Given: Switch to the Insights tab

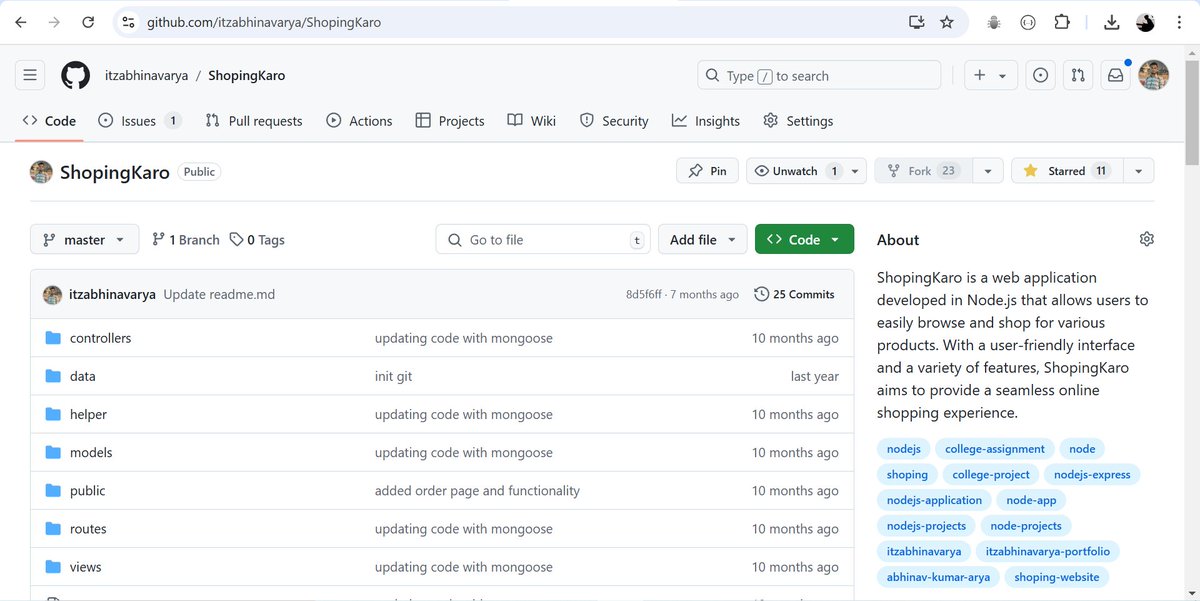Looking at the screenshot, I should (706, 121).
